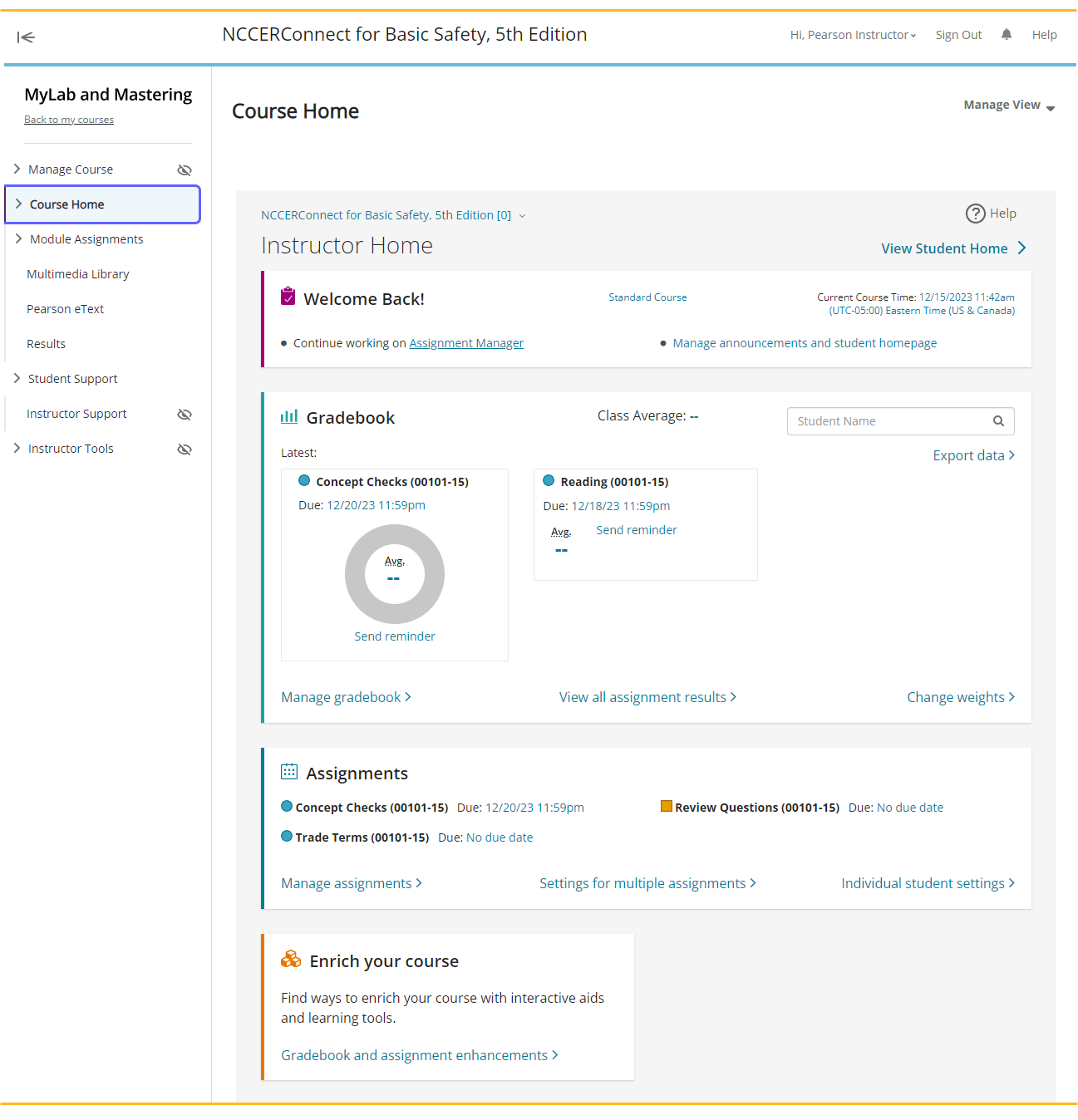This screenshot has width=1078, height=1120.
Task: Click the orange square beside Review Questions
Action: tap(667, 806)
